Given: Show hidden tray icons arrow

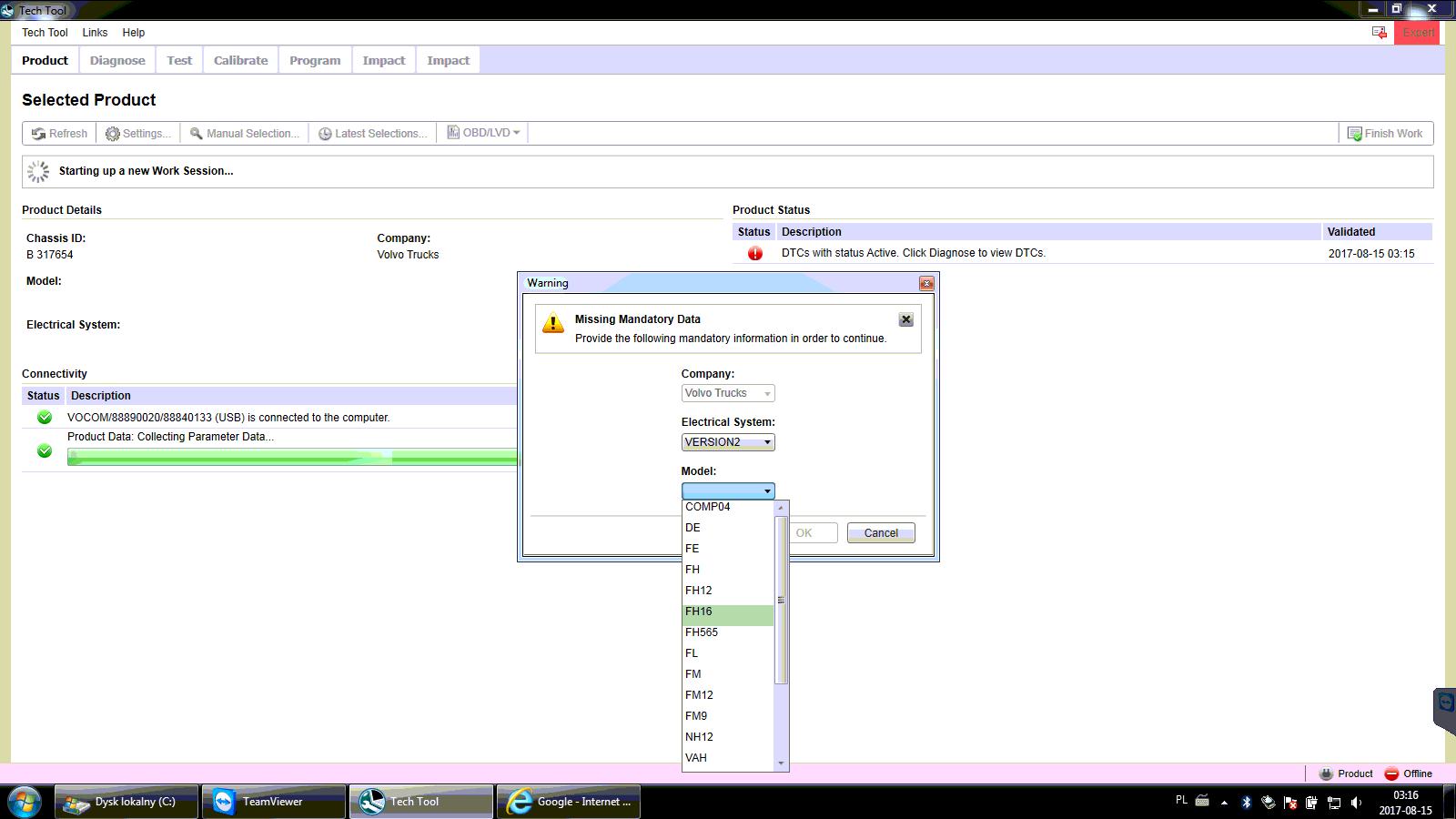Looking at the screenshot, I should [1224, 803].
